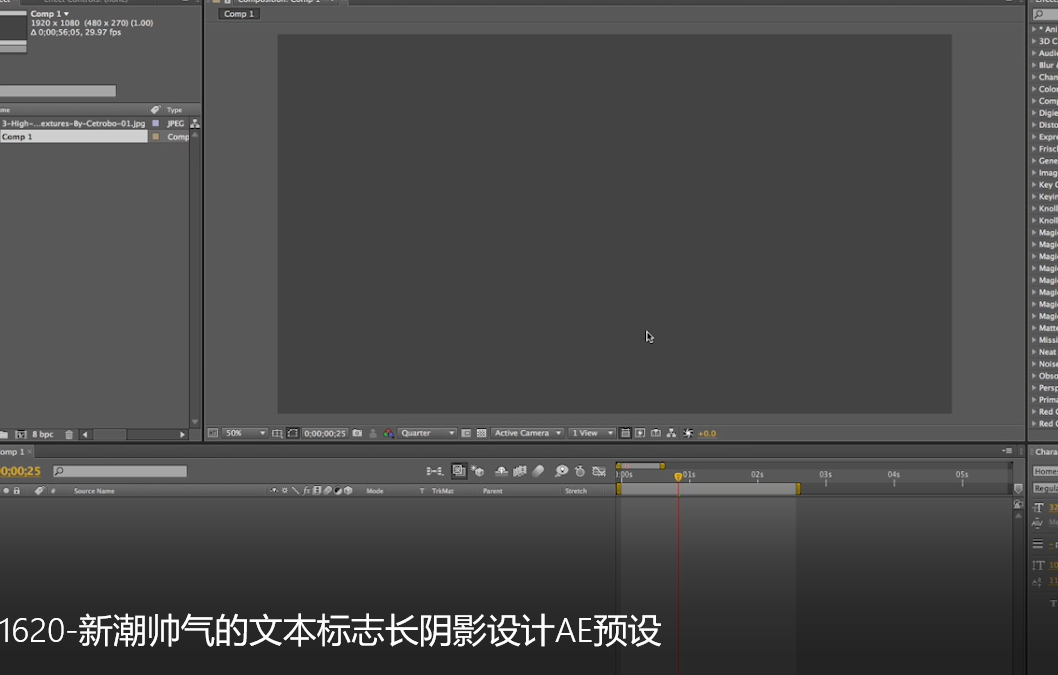Click the Project panel search field
Screen dimensions: 1058x675
58,90
